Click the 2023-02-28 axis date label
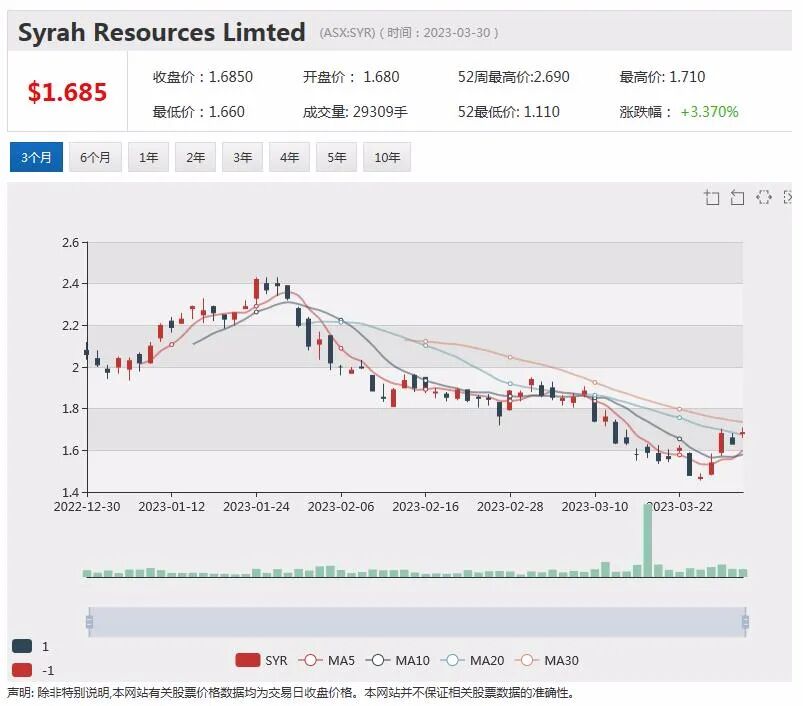 [x=510, y=506]
